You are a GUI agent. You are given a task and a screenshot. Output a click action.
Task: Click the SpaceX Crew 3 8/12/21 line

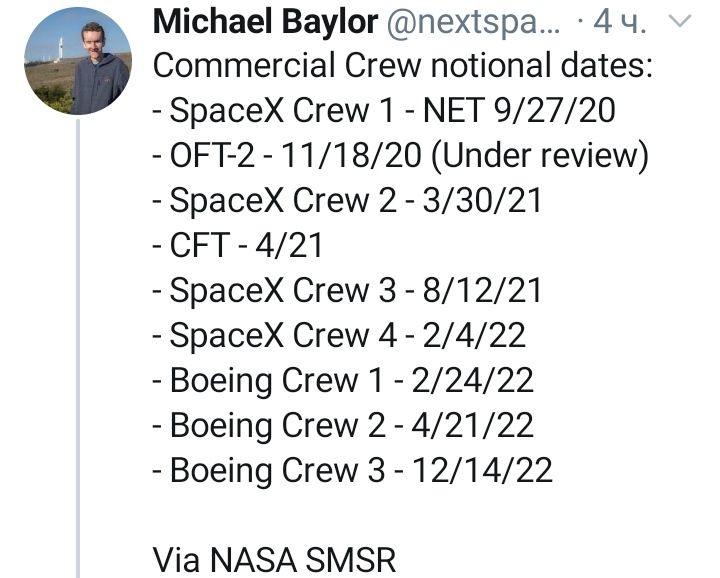coord(347,291)
